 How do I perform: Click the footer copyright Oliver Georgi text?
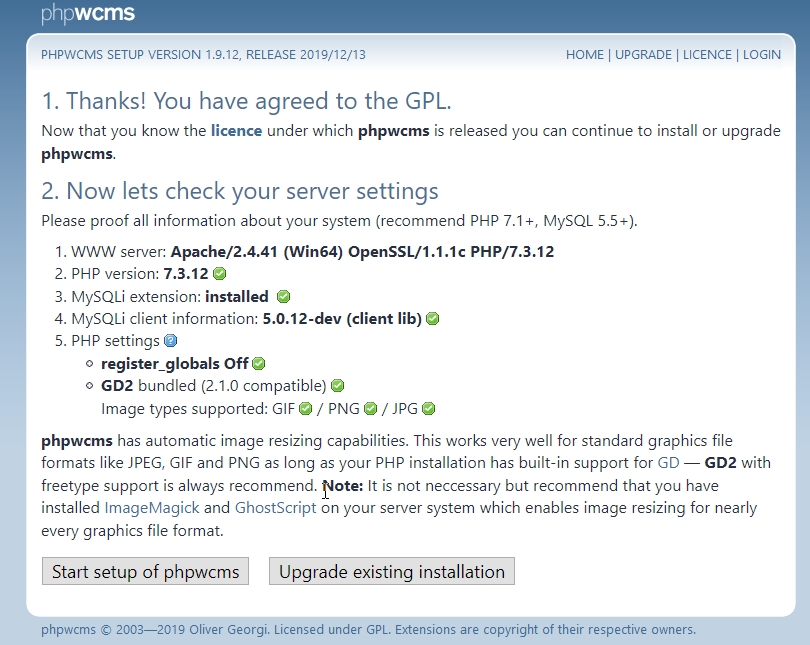[x=368, y=630]
